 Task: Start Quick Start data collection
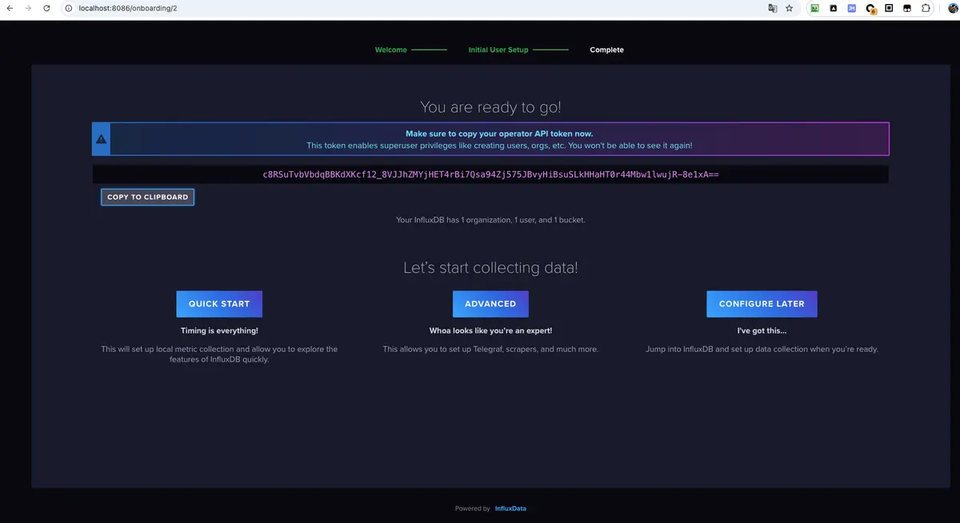click(219, 304)
